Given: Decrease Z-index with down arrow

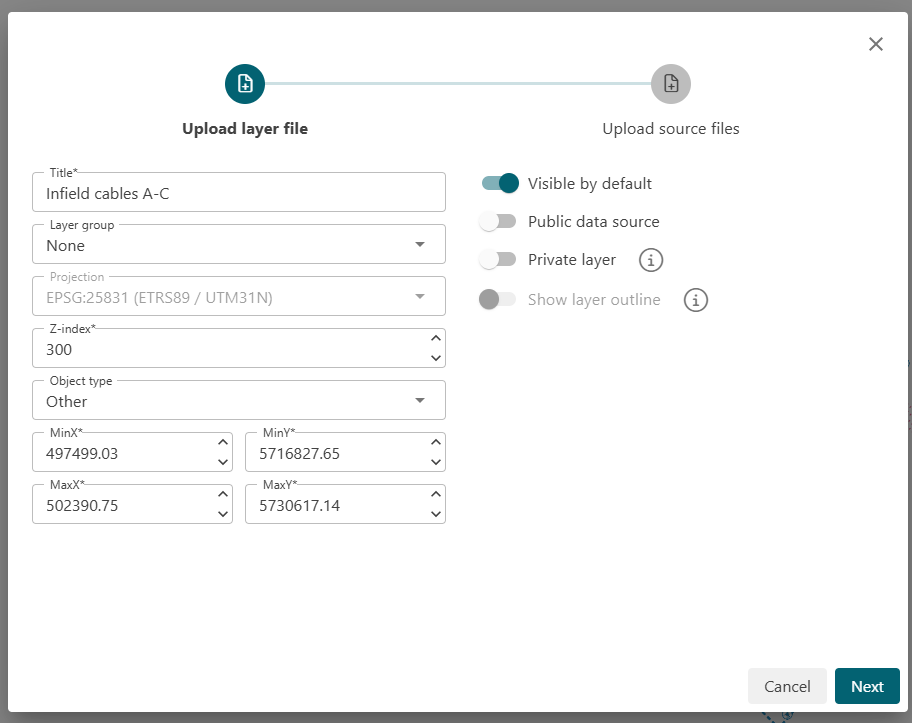Looking at the screenshot, I should (436, 358).
